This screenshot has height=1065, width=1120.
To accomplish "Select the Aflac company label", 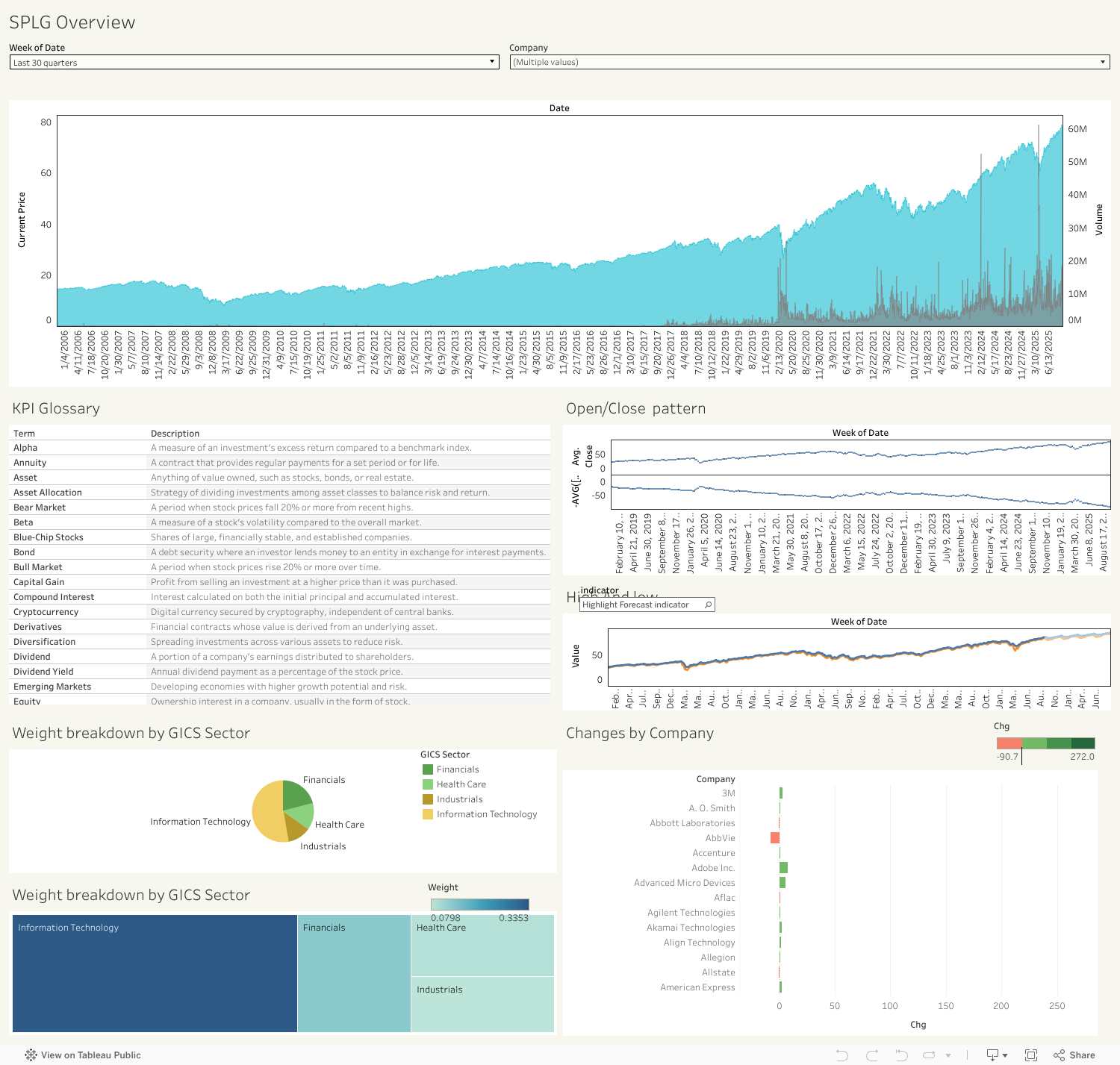I will (724, 898).
